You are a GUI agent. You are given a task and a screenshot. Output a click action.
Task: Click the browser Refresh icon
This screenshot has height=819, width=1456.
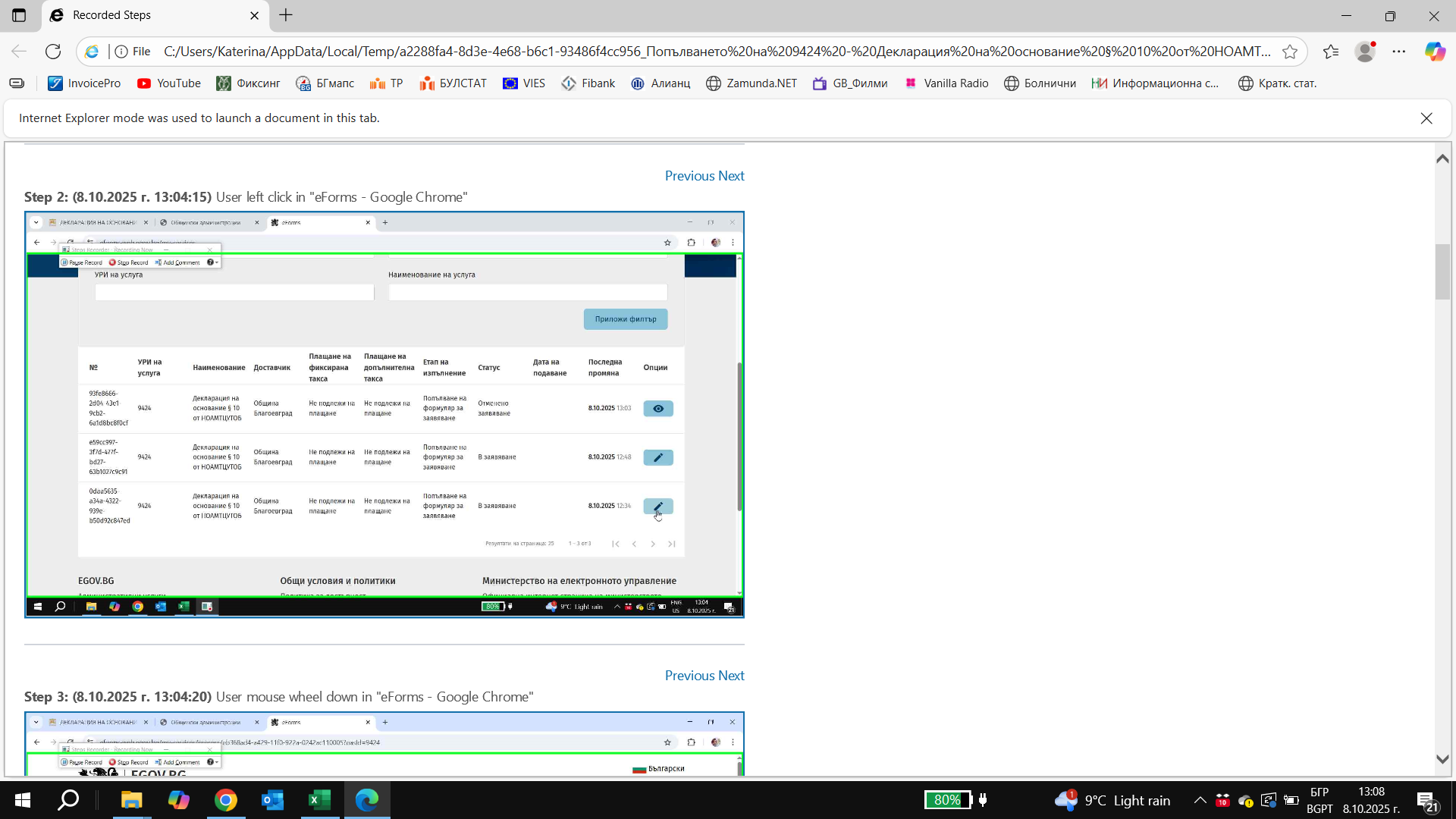(53, 52)
